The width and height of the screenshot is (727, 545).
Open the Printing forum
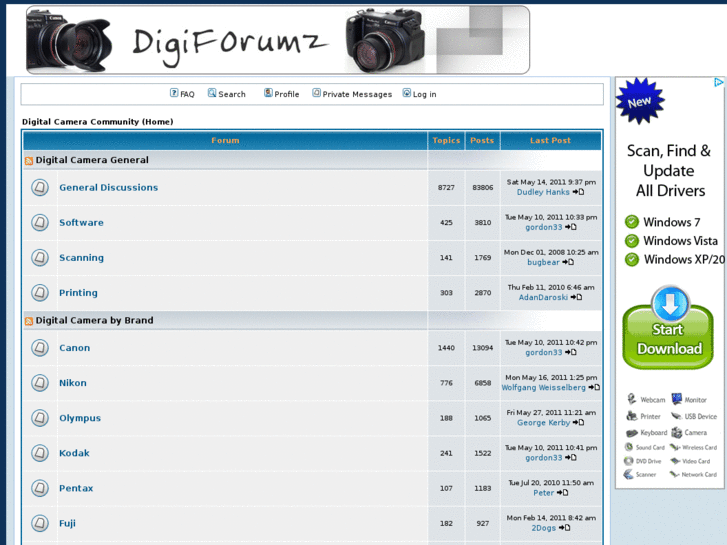[78, 293]
